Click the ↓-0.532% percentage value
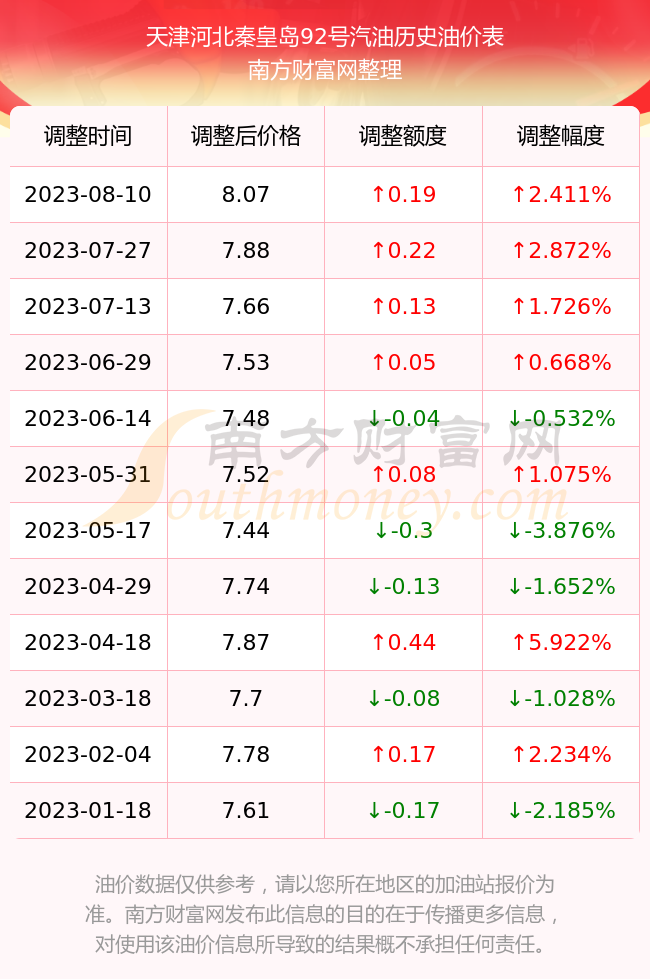Image resolution: width=650 pixels, height=980 pixels. 561,418
